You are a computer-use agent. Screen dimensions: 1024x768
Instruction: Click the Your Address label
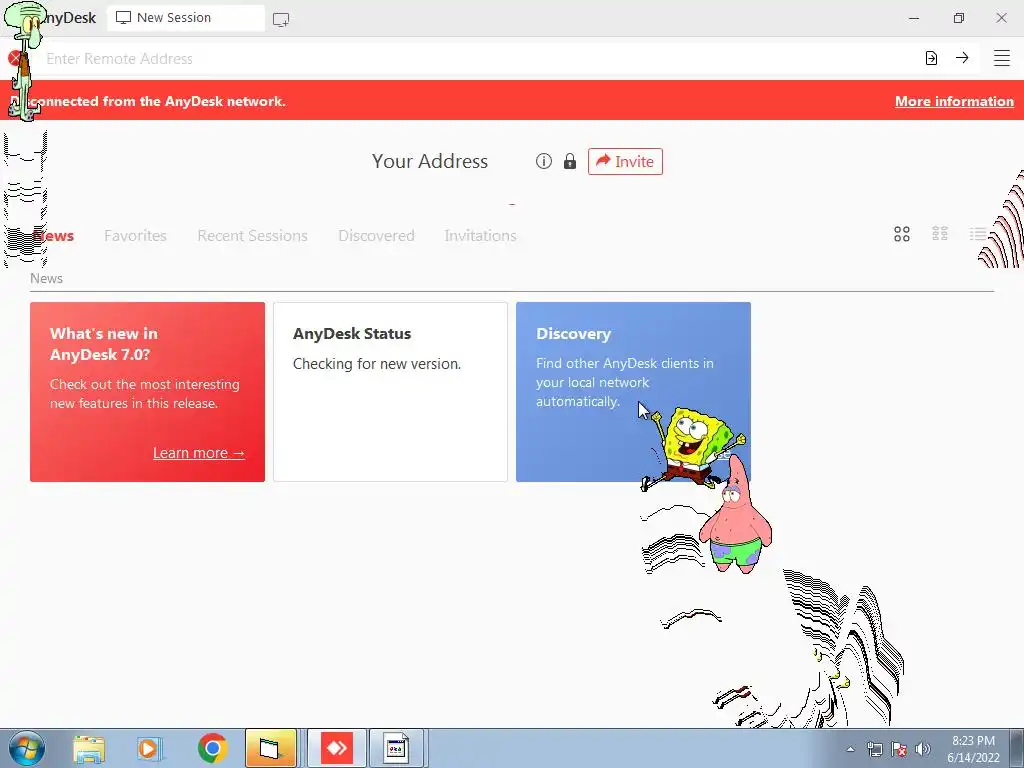[430, 161]
